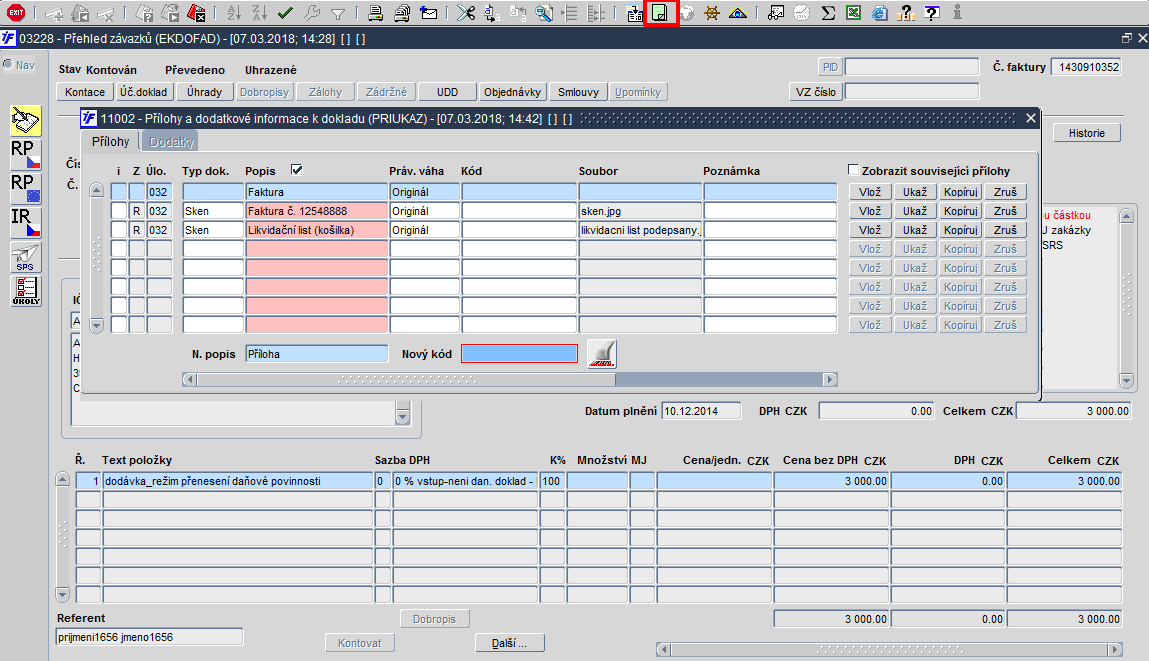This screenshot has width=1149, height=661.
Task: Open the yellow notebook-and-pen sidebar icon
Action: pyautogui.click(x=26, y=121)
